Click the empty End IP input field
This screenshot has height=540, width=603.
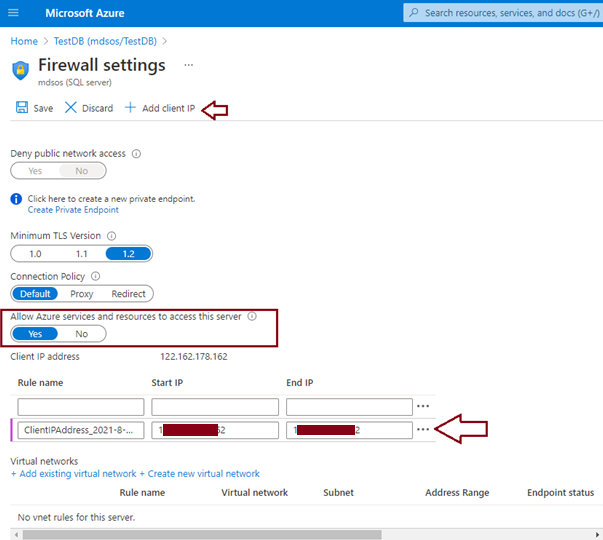(349, 407)
